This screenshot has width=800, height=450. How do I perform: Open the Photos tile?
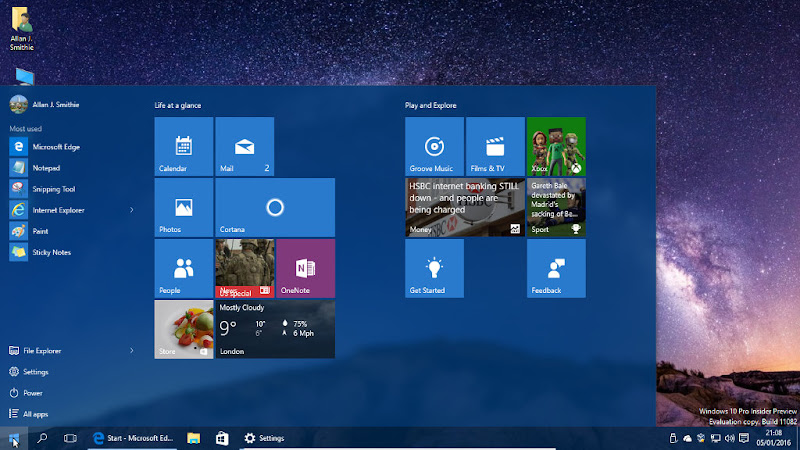[x=184, y=207]
